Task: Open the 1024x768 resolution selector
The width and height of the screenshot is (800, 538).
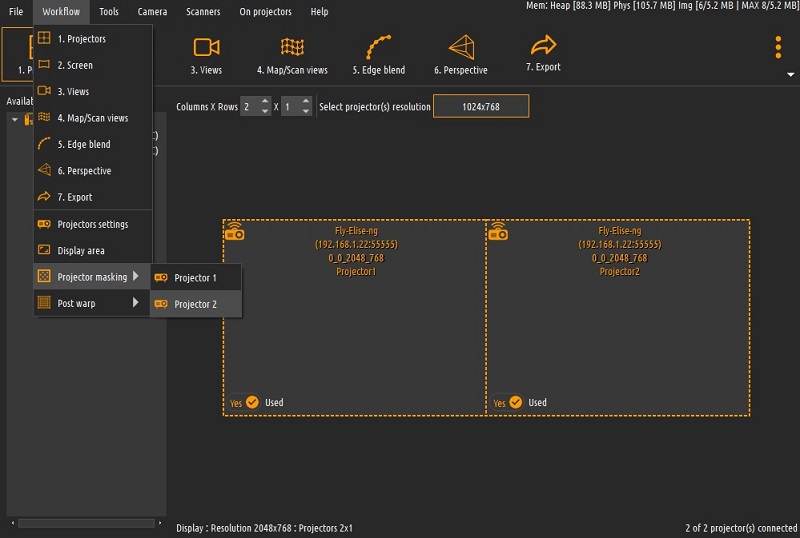Action: point(481,106)
